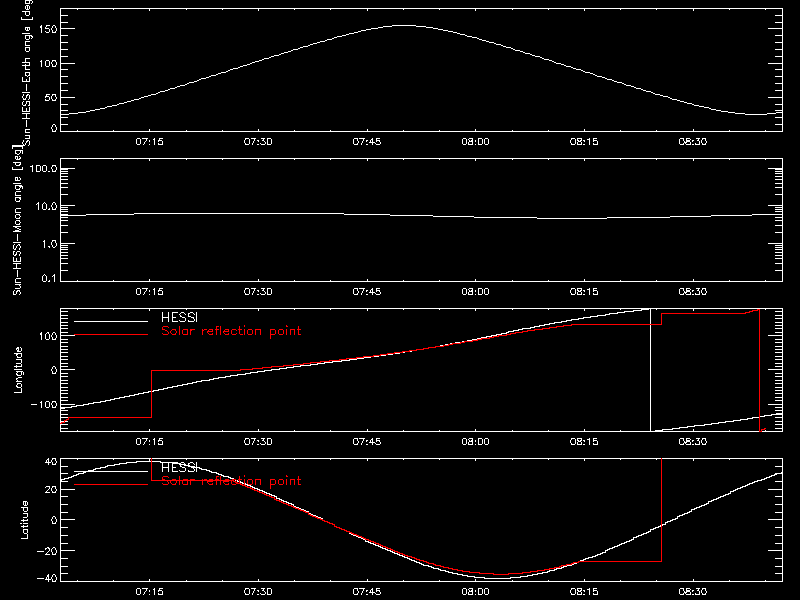The image size is (800, 600).
Task: Click the -20 tick label in Latitude plot
Action: point(47,551)
